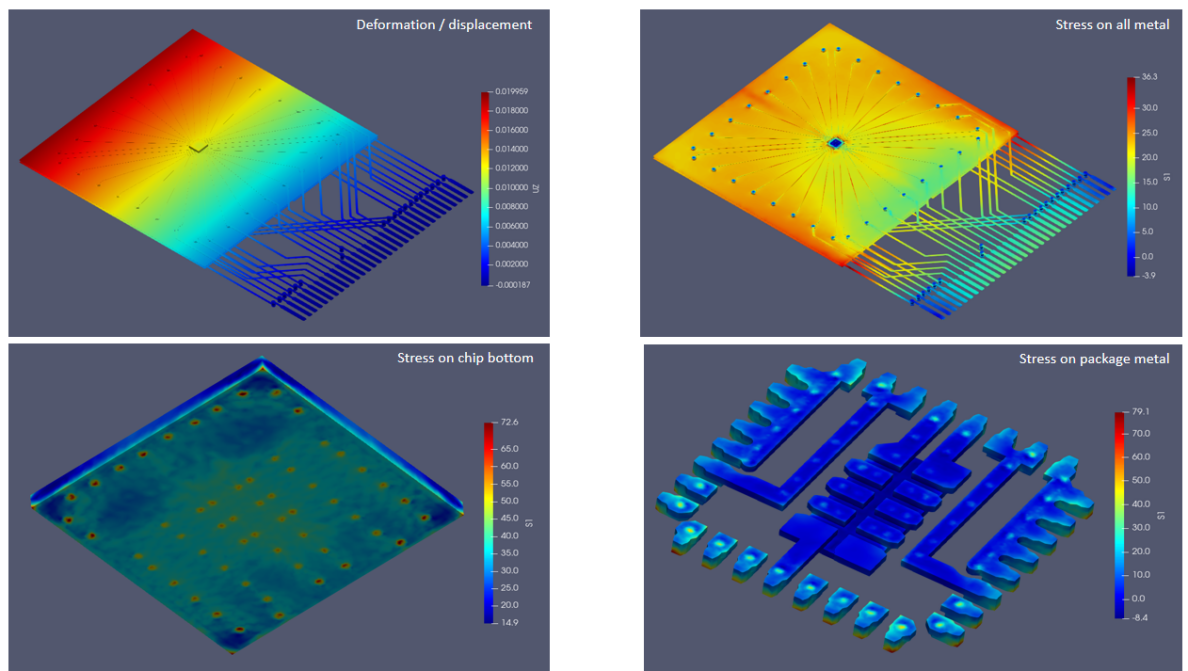Click the 36.3 maximum stress legend value
This screenshot has width=1188, height=671.
click(1149, 77)
